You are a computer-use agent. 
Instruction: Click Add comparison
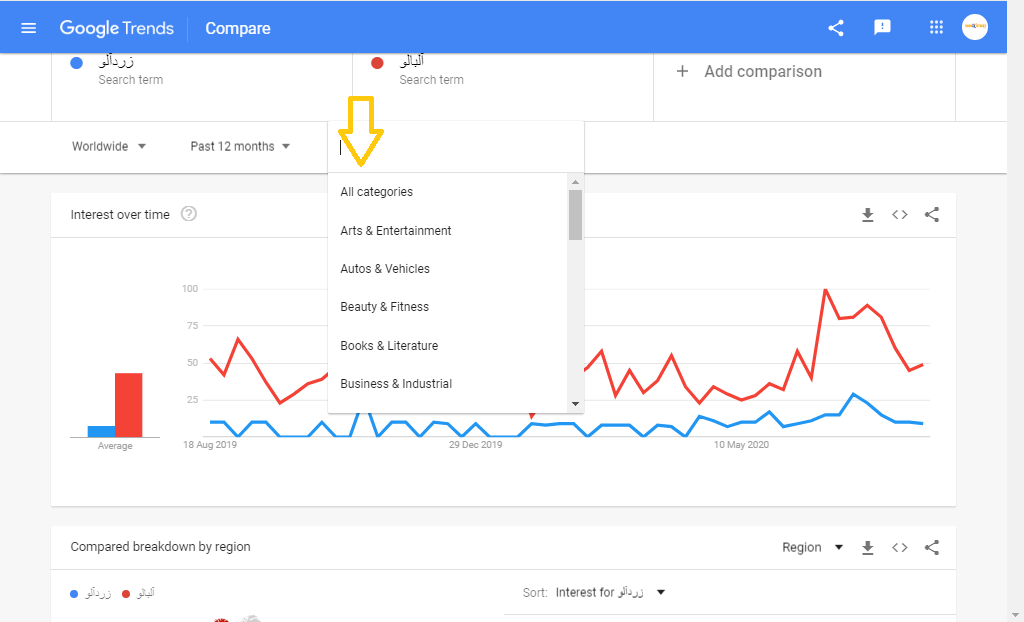(750, 72)
